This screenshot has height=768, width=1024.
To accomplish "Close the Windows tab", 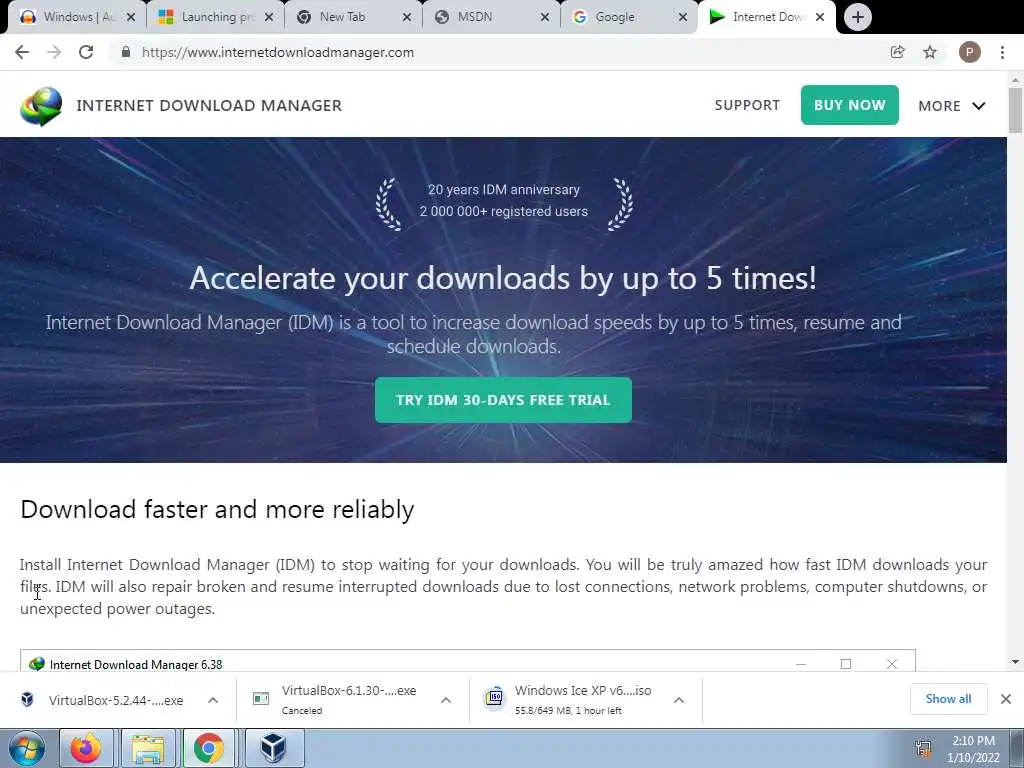I will coord(131,17).
